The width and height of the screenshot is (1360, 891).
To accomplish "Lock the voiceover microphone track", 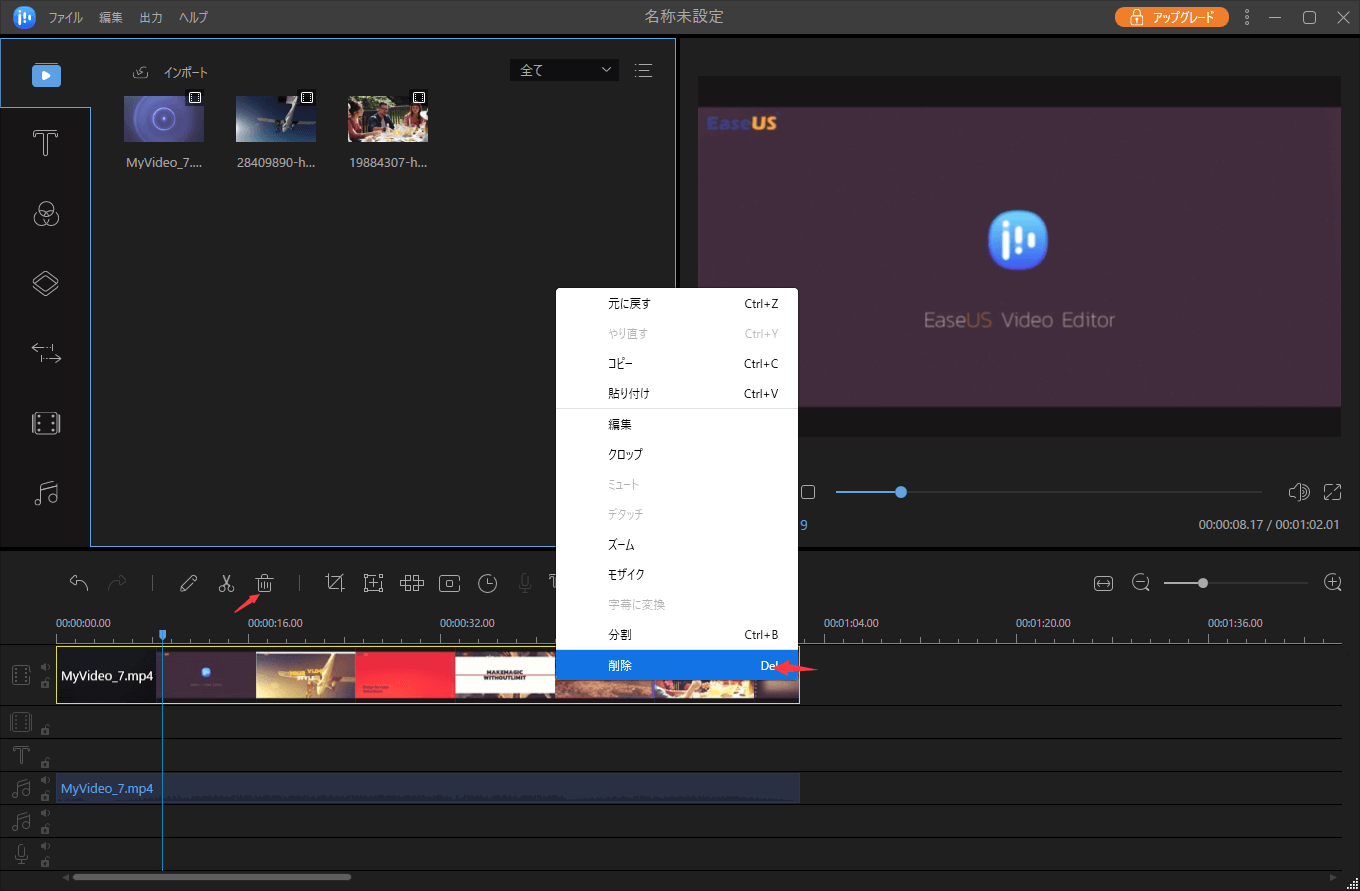I will [x=45, y=862].
